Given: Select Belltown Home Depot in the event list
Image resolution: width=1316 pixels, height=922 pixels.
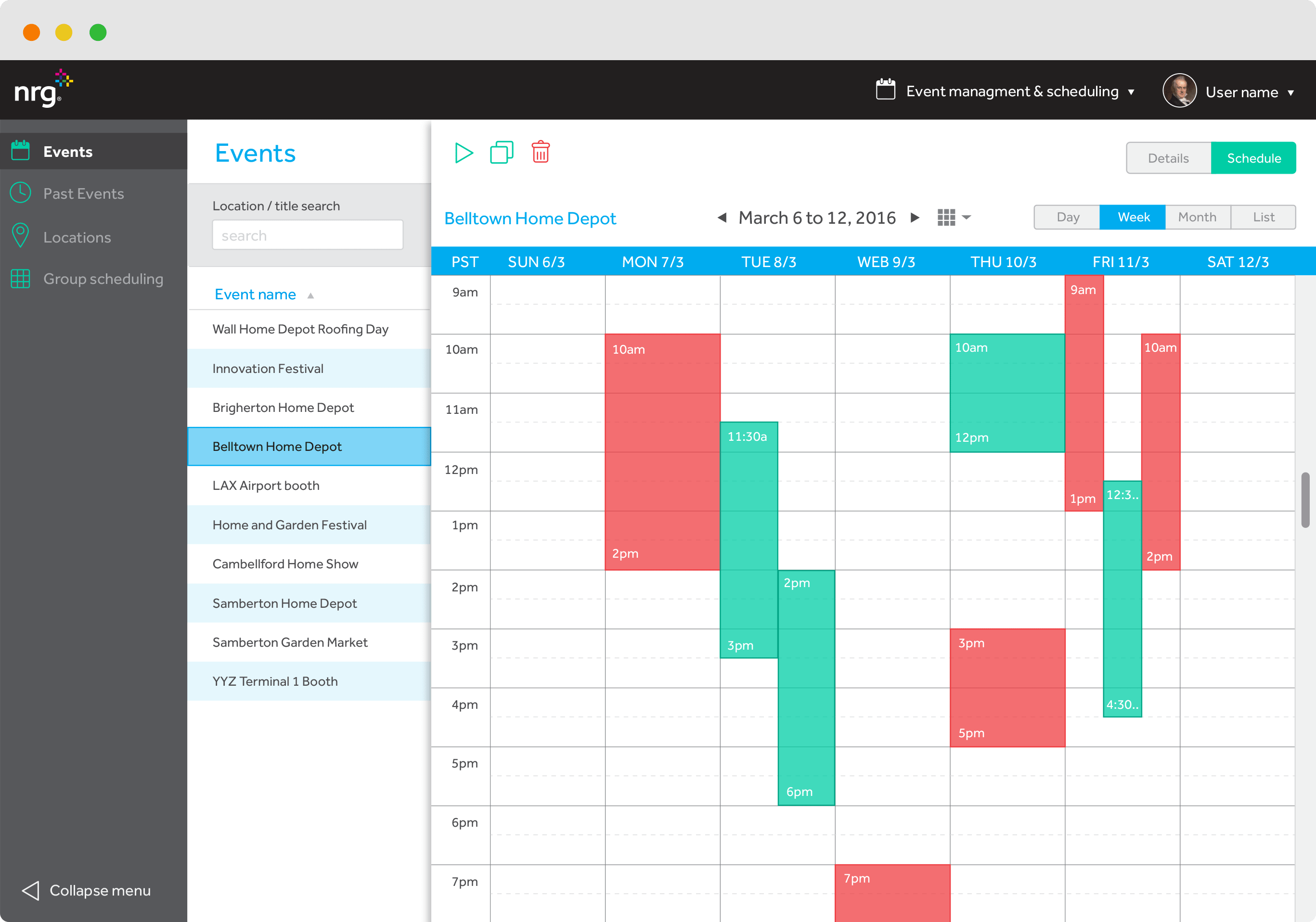Looking at the screenshot, I should click(310, 447).
